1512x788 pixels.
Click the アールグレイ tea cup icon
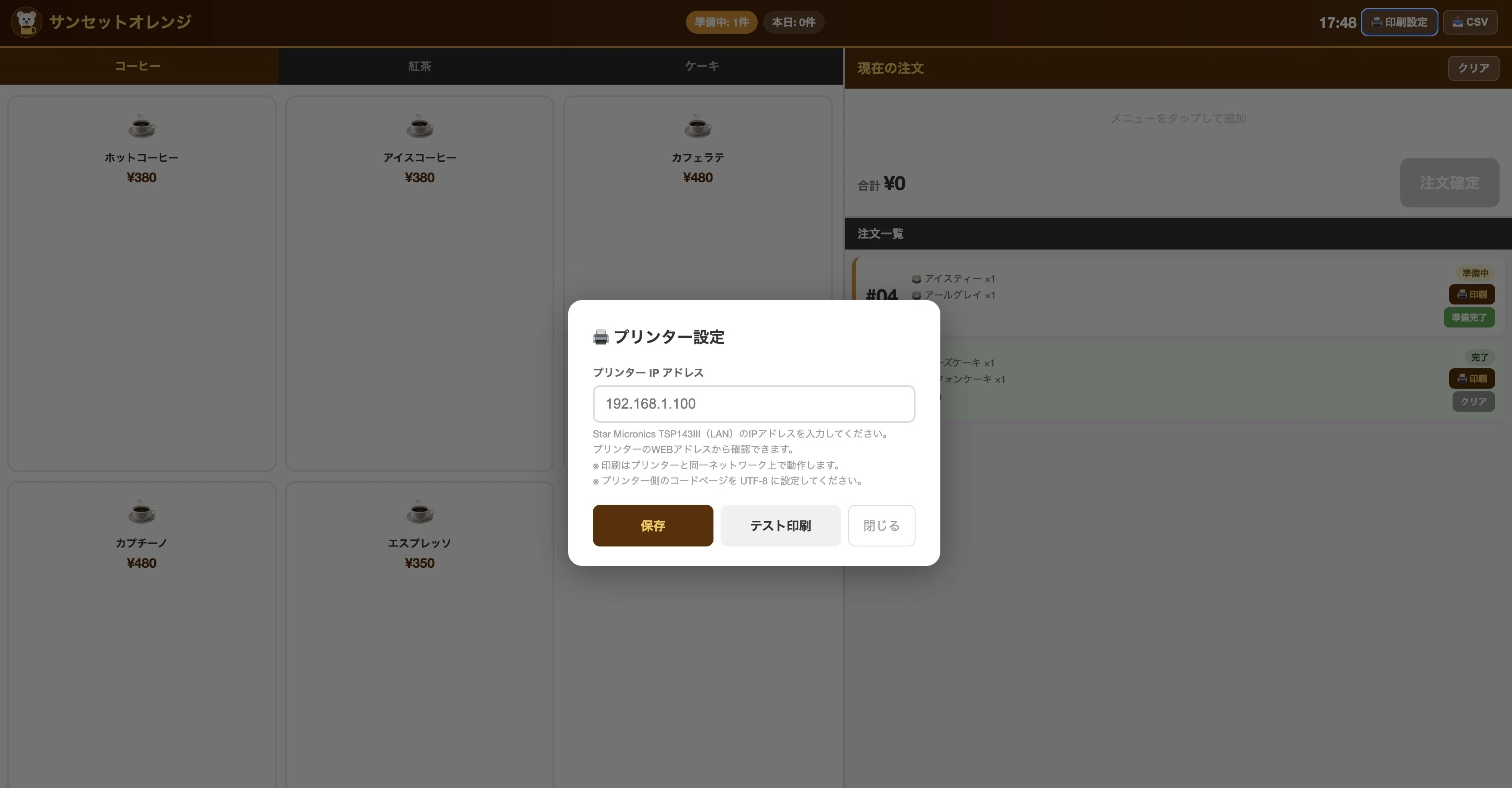(916, 295)
